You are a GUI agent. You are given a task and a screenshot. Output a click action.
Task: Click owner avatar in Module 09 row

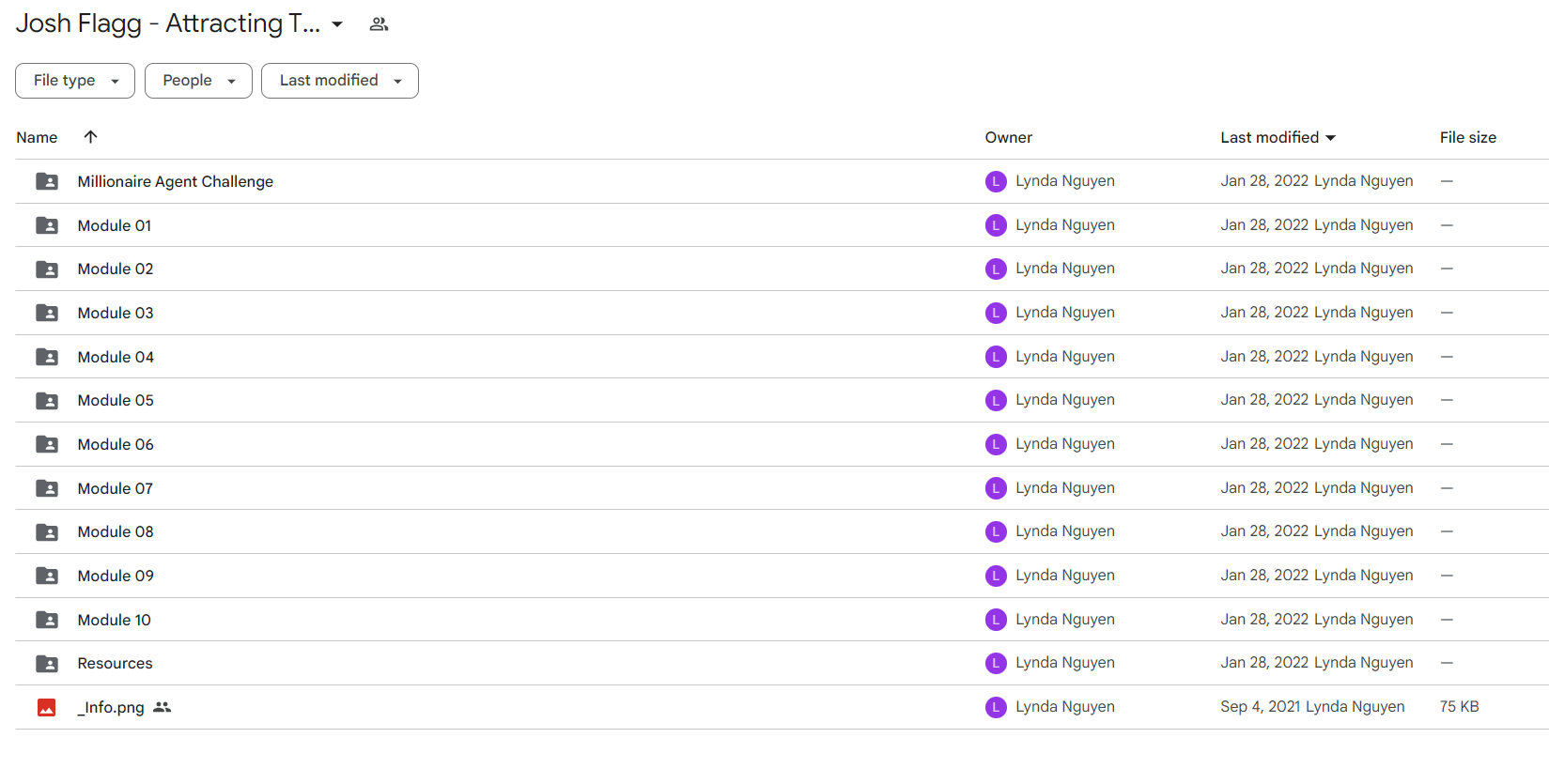(x=996, y=576)
